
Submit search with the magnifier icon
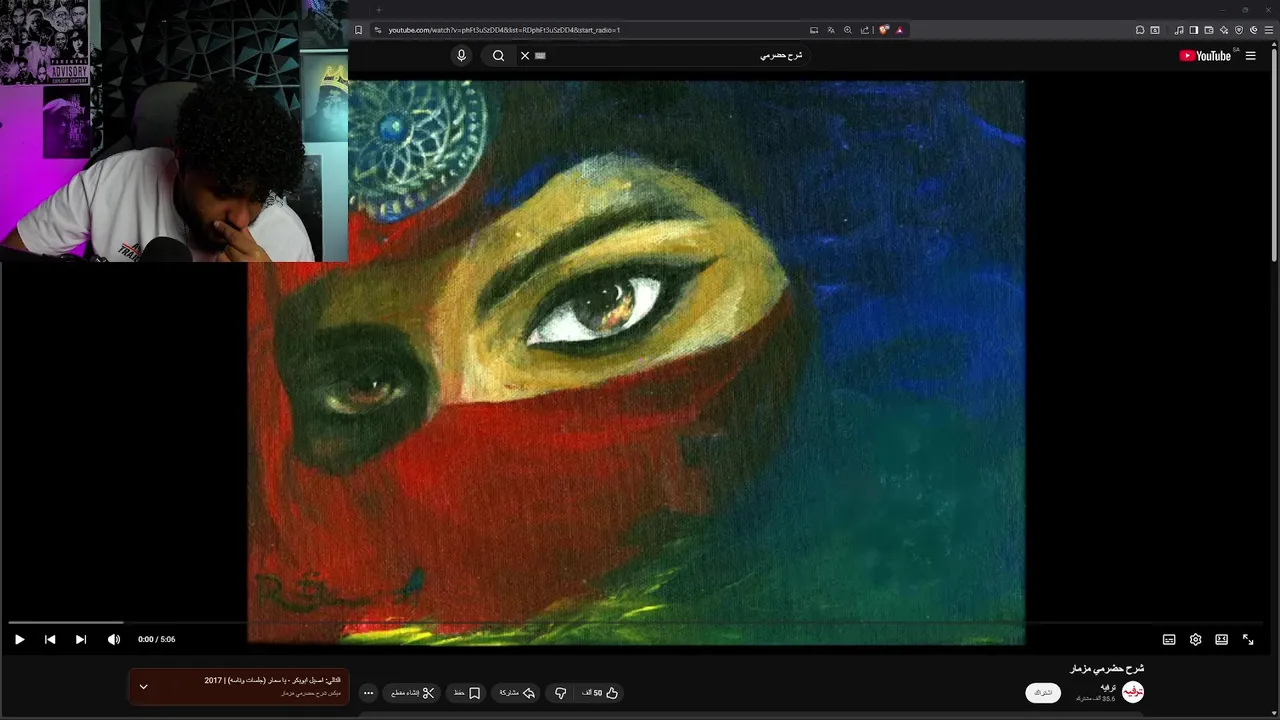[498, 56]
